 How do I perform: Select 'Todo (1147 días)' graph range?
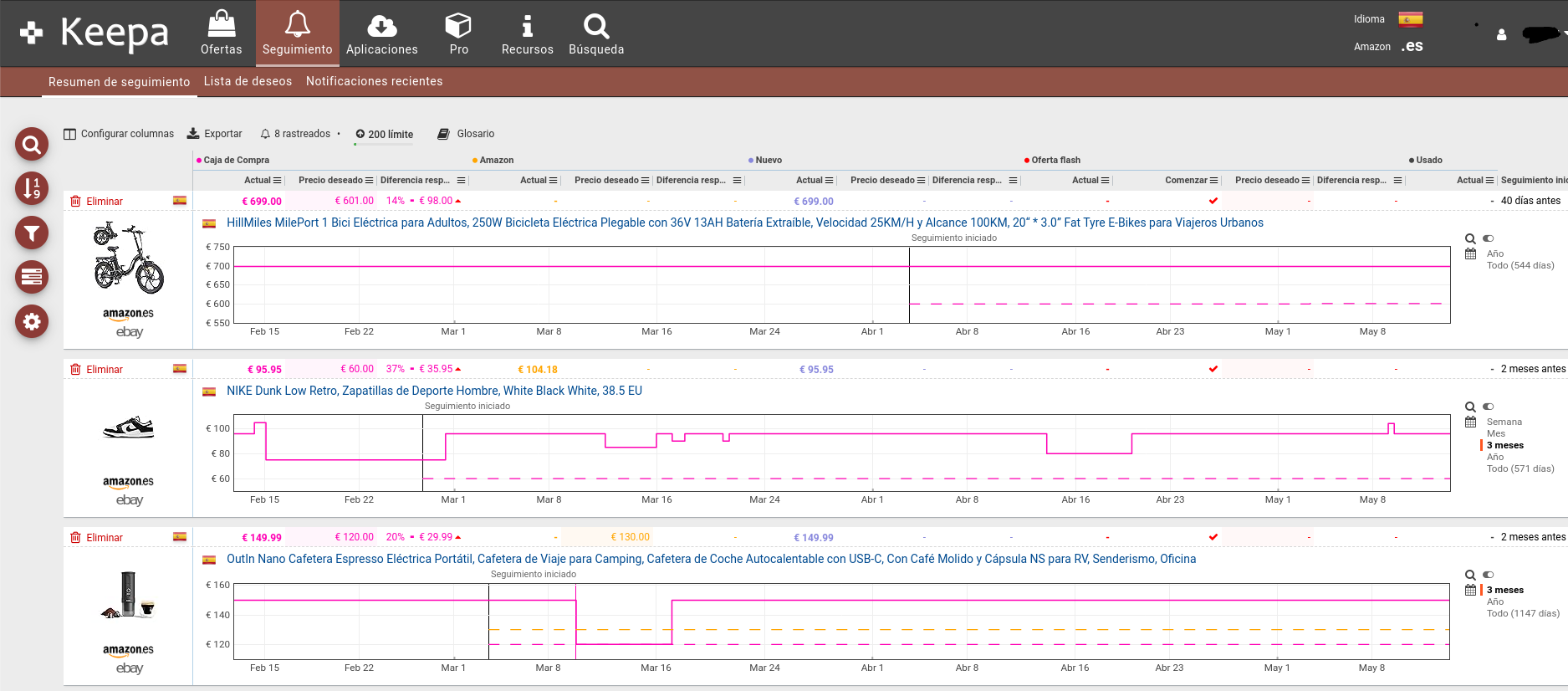pos(1523,614)
